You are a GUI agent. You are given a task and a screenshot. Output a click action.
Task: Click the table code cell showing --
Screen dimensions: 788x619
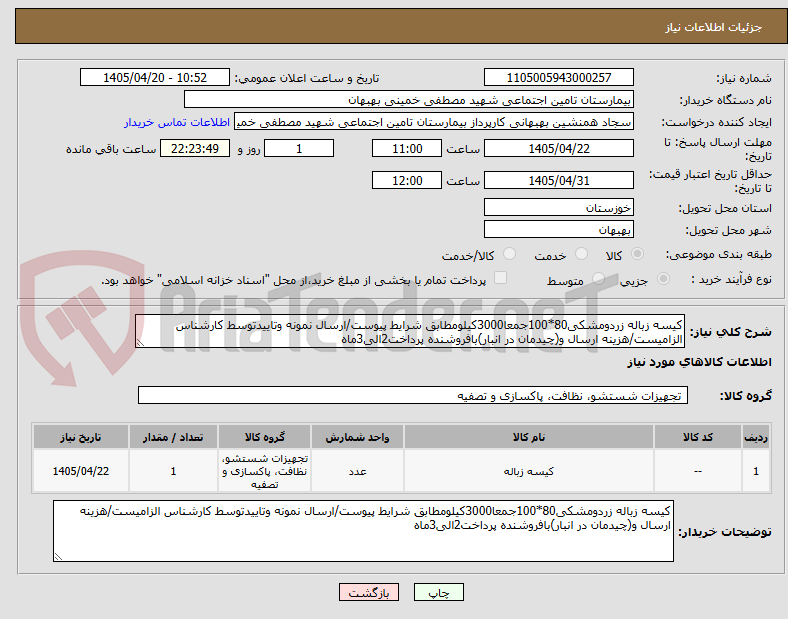coord(698,471)
